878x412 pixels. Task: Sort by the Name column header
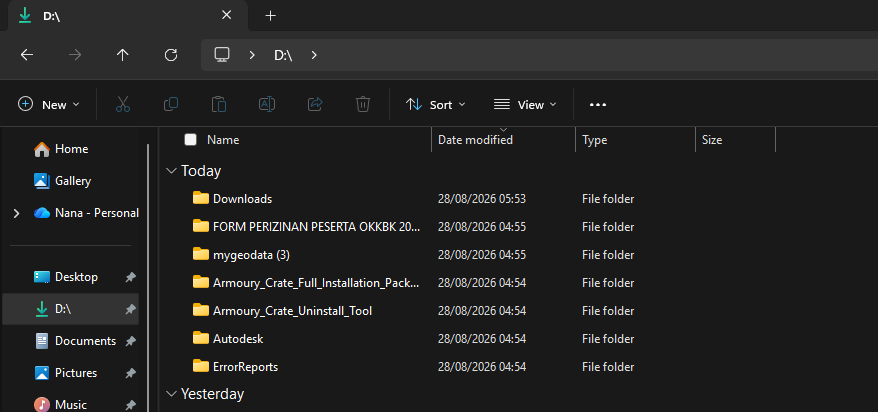[223, 140]
